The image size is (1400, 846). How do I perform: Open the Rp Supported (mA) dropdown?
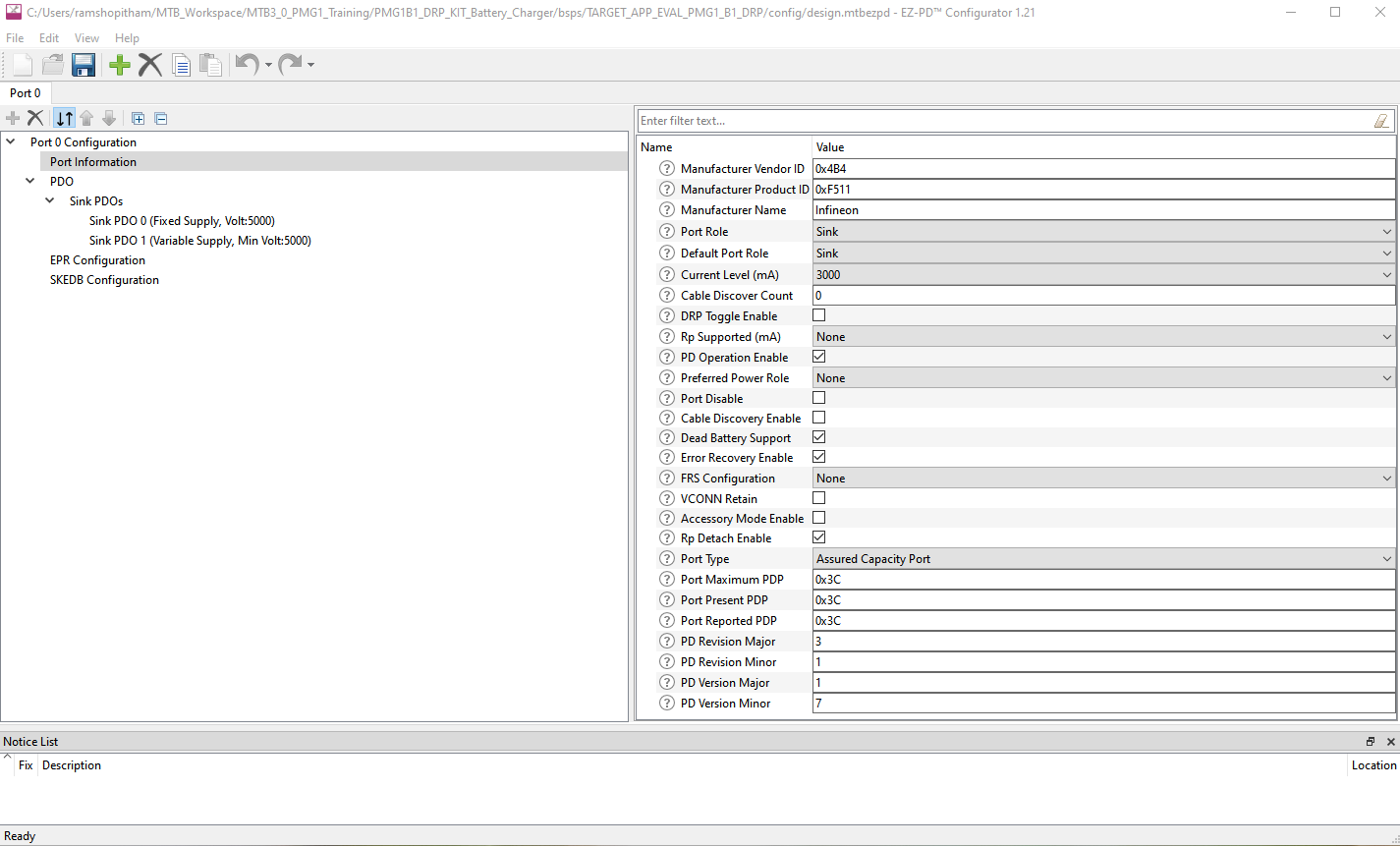coord(1104,337)
